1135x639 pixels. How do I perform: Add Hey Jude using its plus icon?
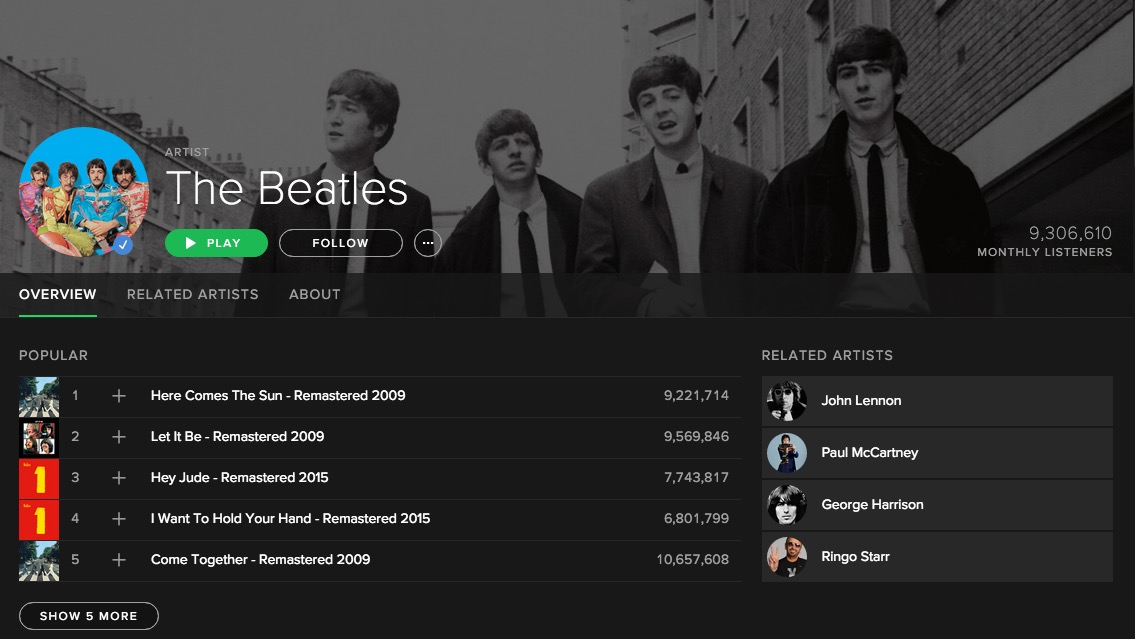click(119, 478)
